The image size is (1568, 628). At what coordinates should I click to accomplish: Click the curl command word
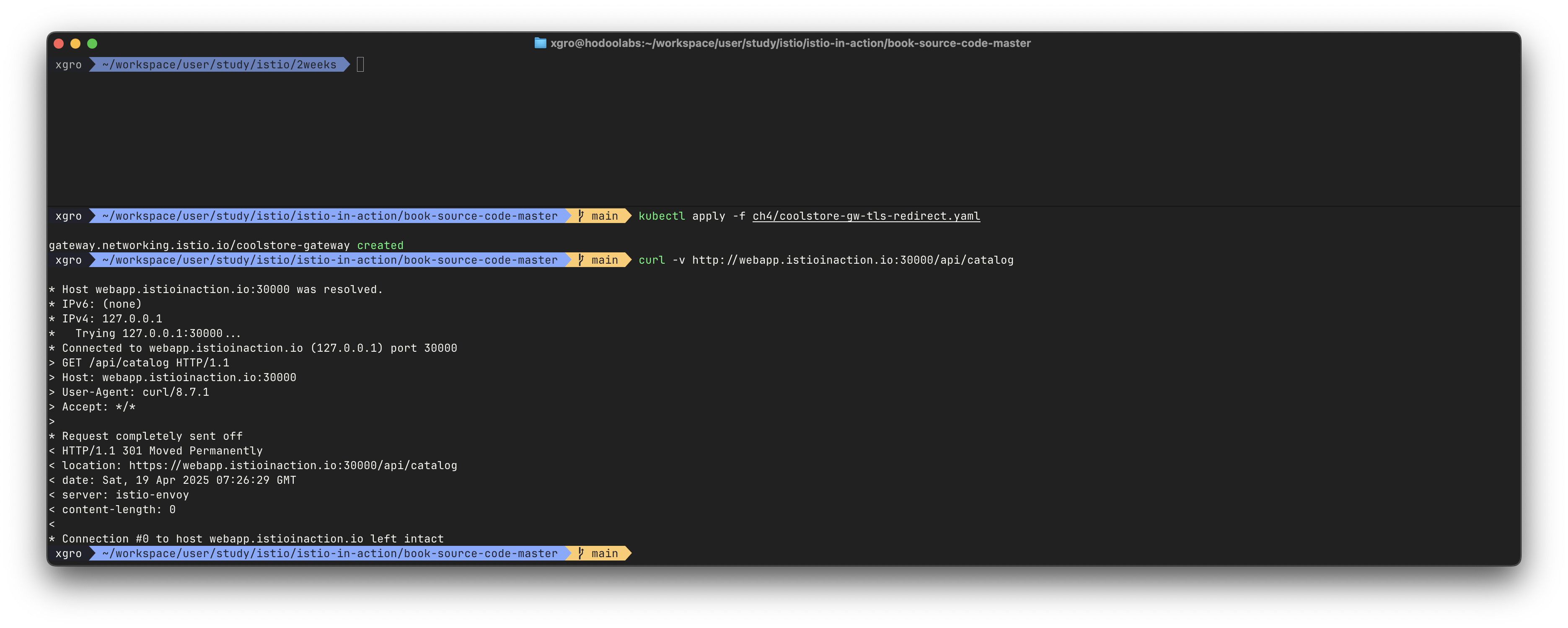651,260
